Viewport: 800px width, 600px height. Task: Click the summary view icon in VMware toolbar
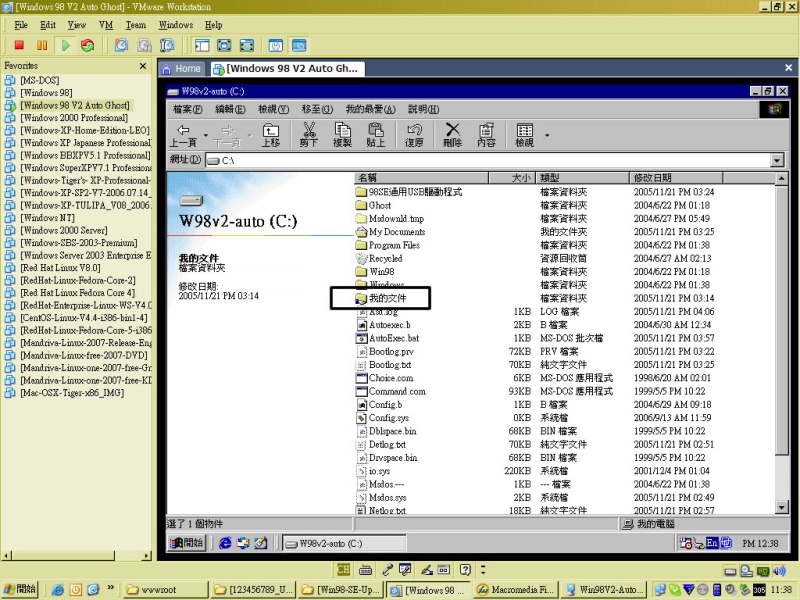[276, 45]
